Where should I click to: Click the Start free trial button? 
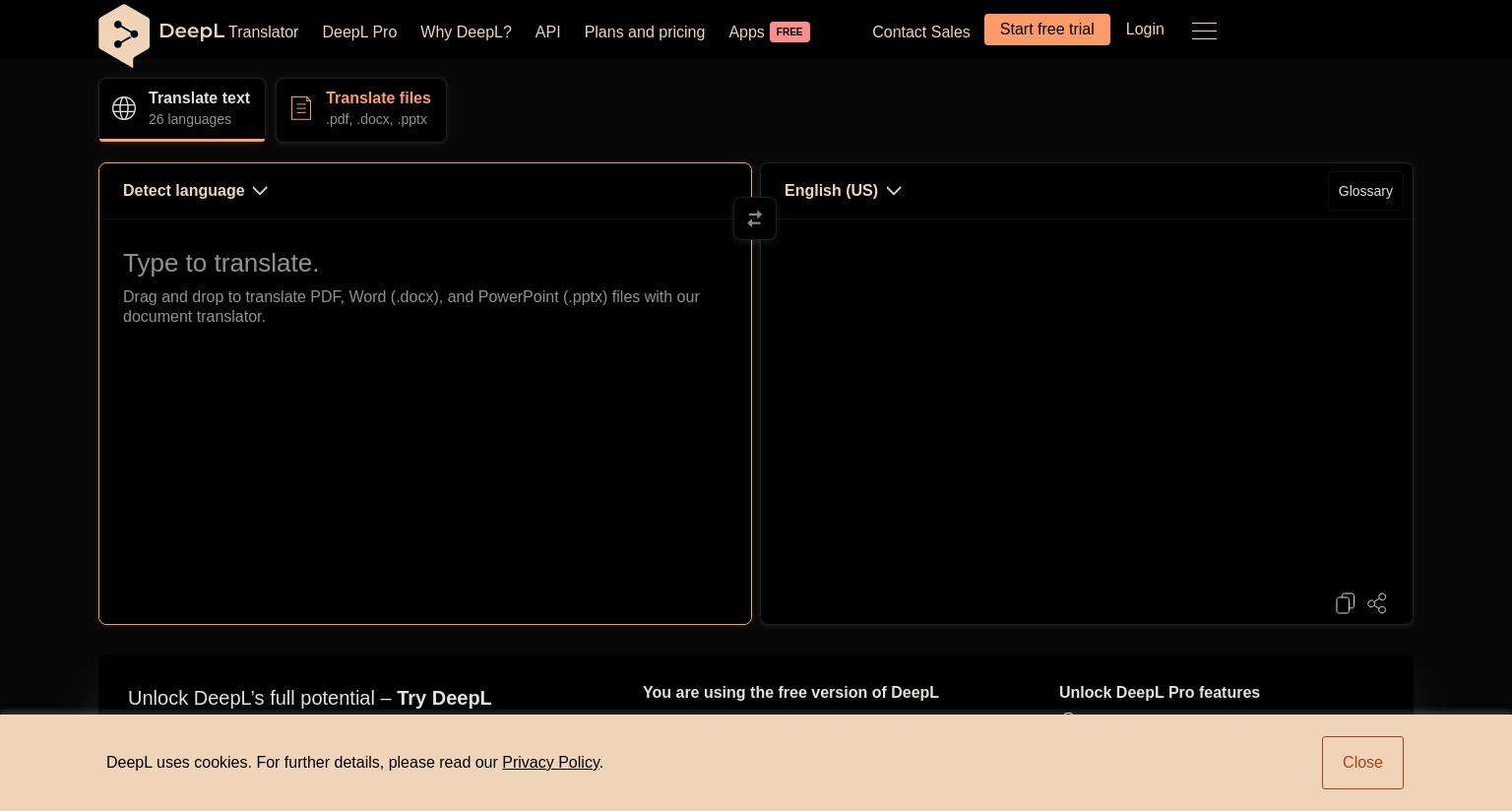pos(1046,30)
